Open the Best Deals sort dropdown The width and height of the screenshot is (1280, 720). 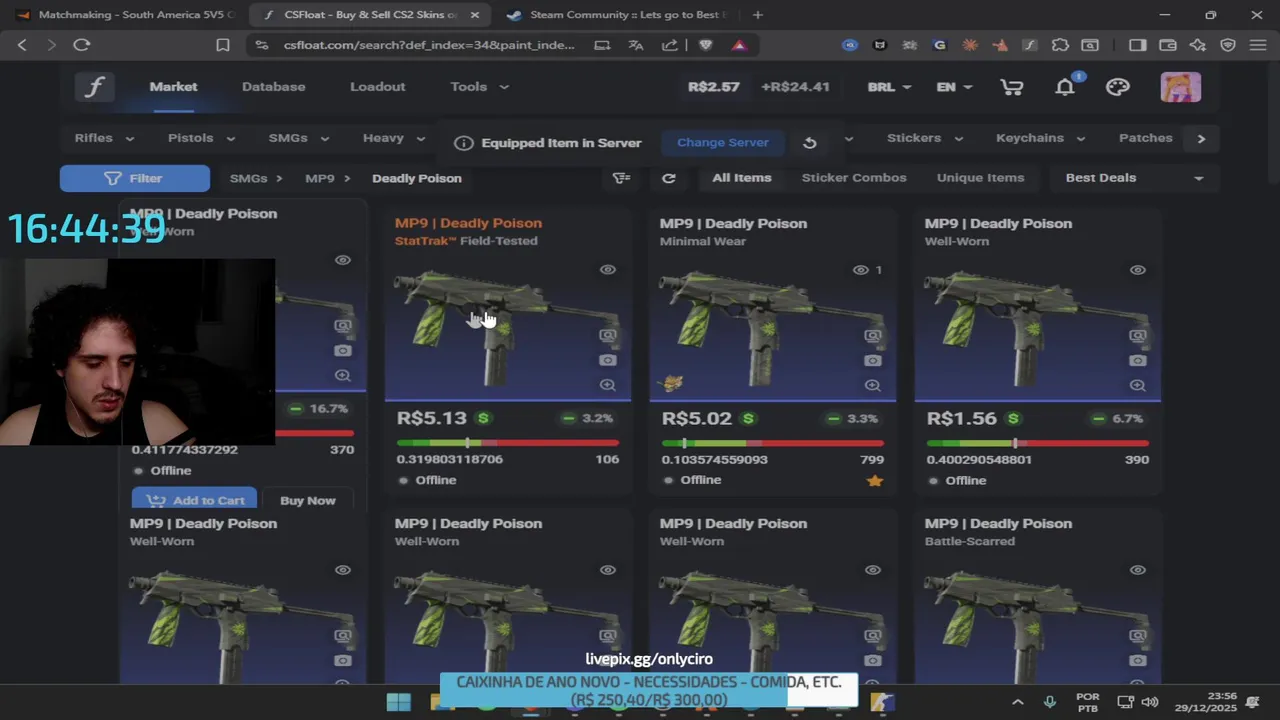click(x=1134, y=178)
